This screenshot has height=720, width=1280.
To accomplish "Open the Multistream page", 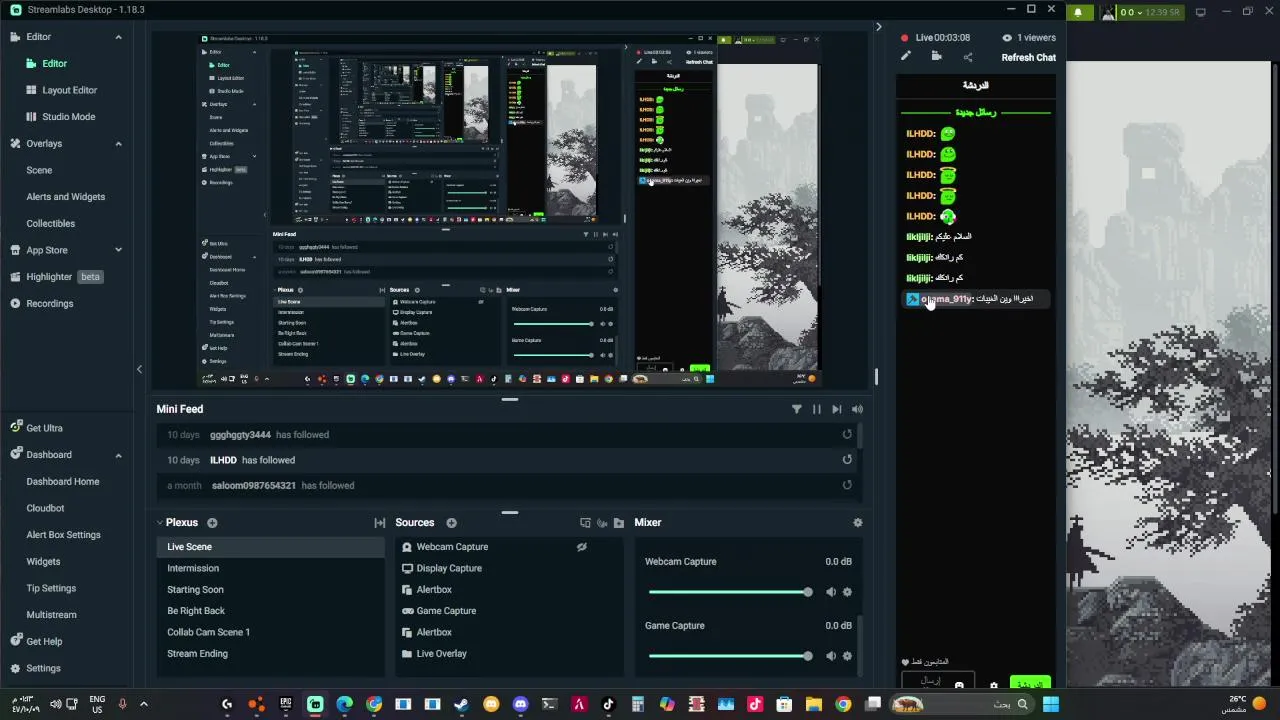I will 51,615.
